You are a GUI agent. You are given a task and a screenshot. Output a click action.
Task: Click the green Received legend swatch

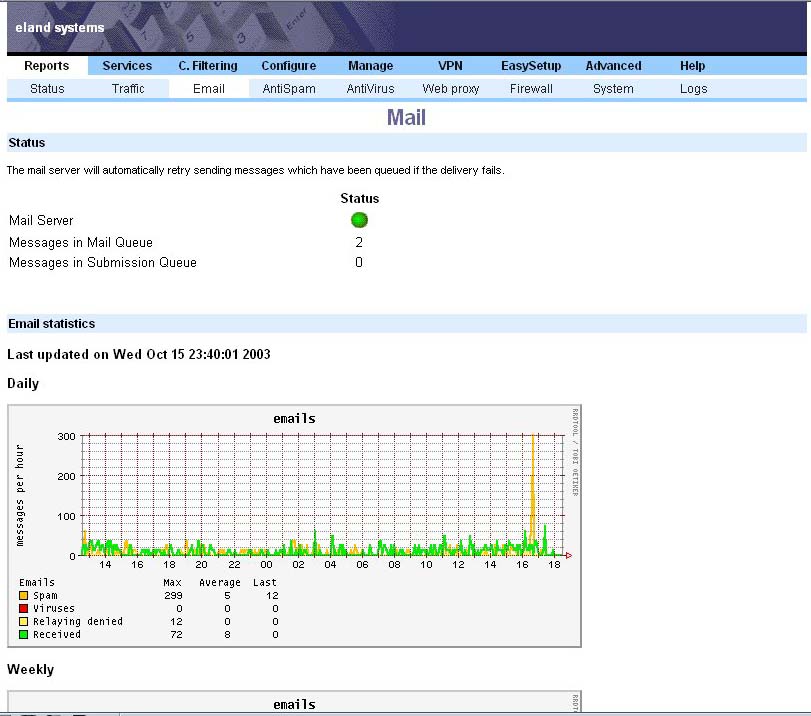pos(23,634)
